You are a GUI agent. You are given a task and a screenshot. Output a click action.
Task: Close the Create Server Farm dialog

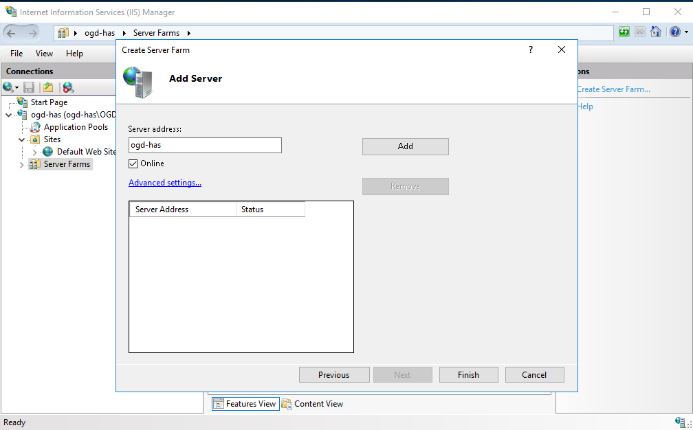point(561,49)
